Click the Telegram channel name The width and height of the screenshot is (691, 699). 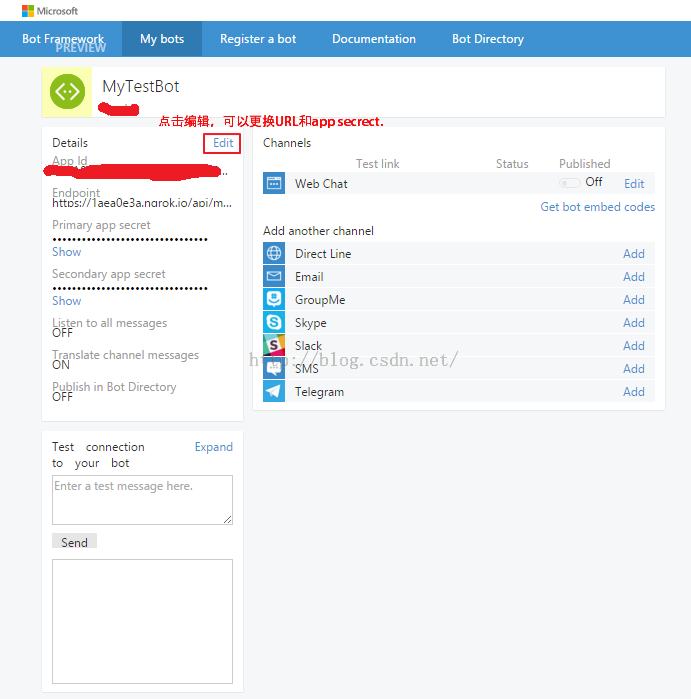tap(319, 392)
